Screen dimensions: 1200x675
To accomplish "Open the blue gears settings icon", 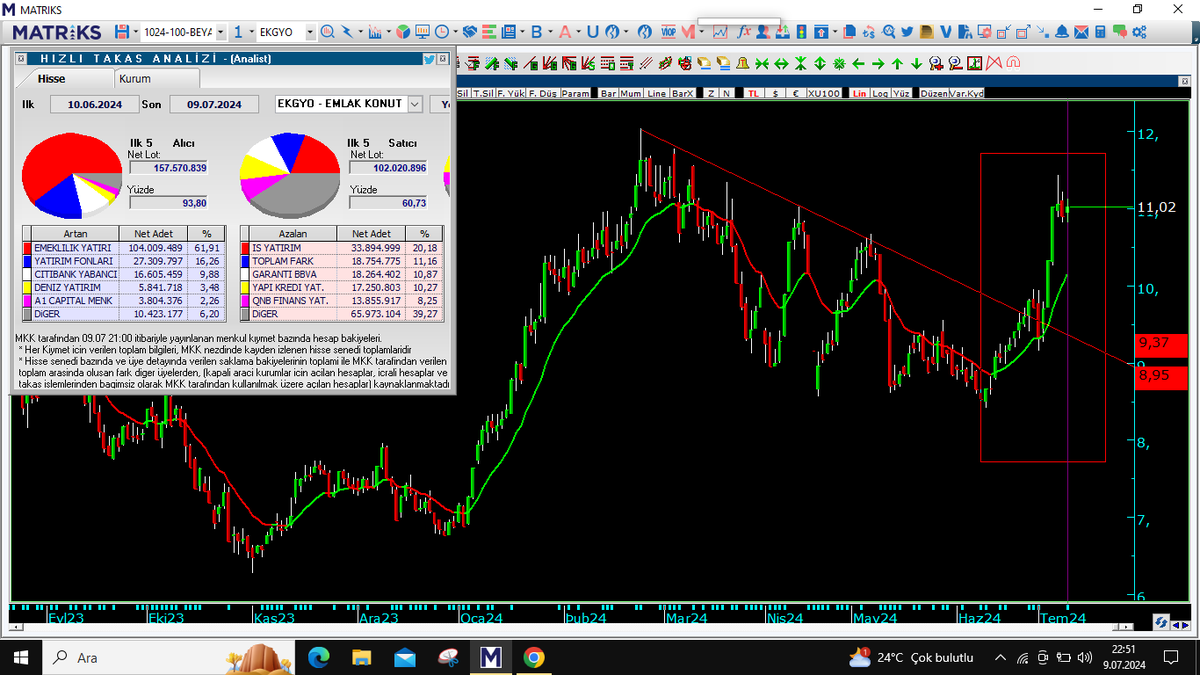I will click(x=1139, y=32).
